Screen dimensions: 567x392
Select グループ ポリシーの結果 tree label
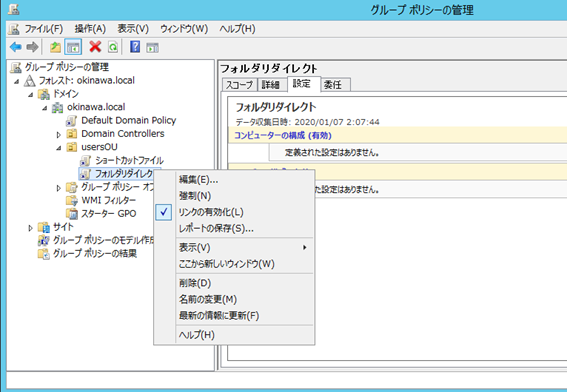tap(95, 253)
